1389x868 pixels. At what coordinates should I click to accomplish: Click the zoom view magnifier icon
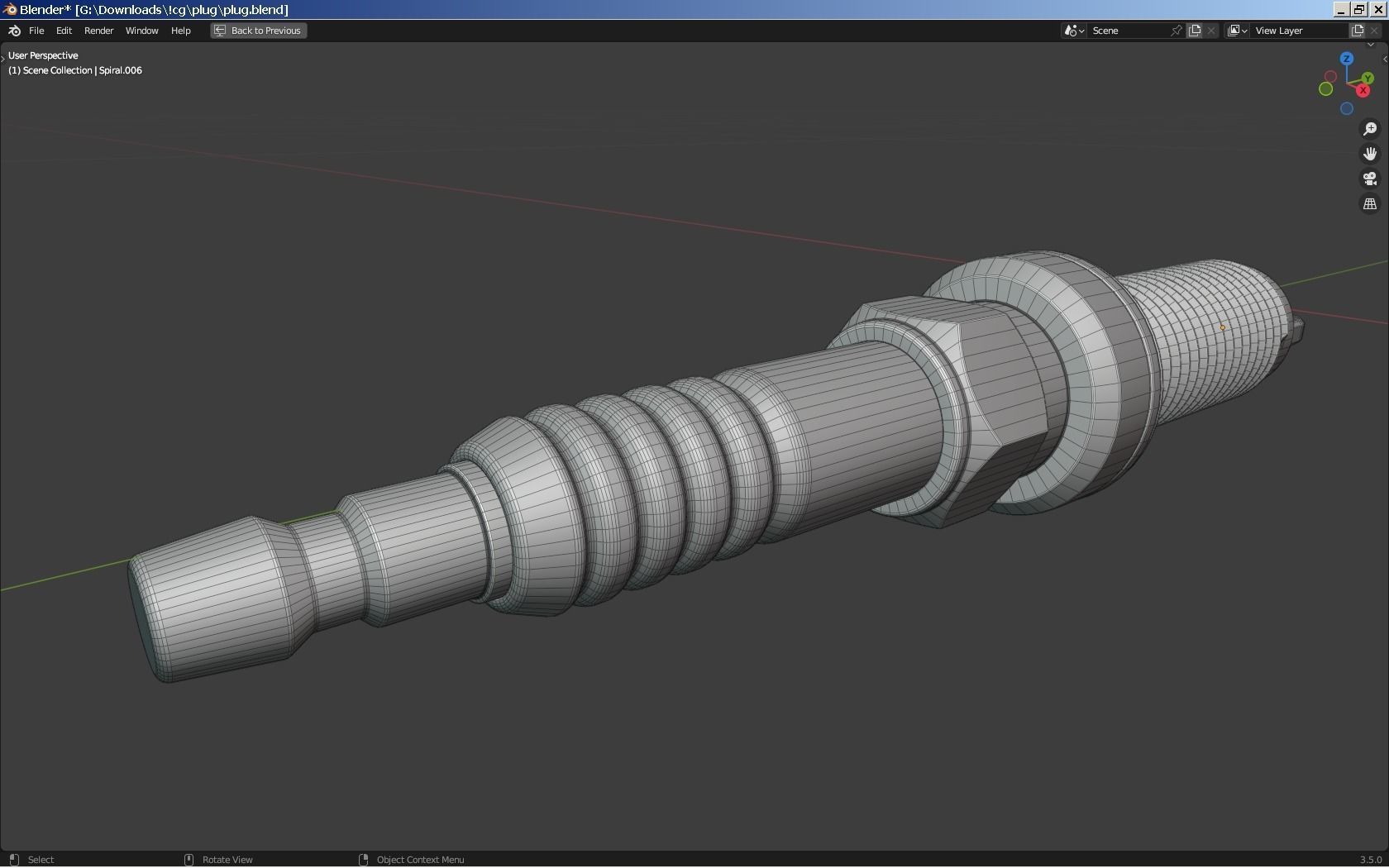coord(1370,129)
